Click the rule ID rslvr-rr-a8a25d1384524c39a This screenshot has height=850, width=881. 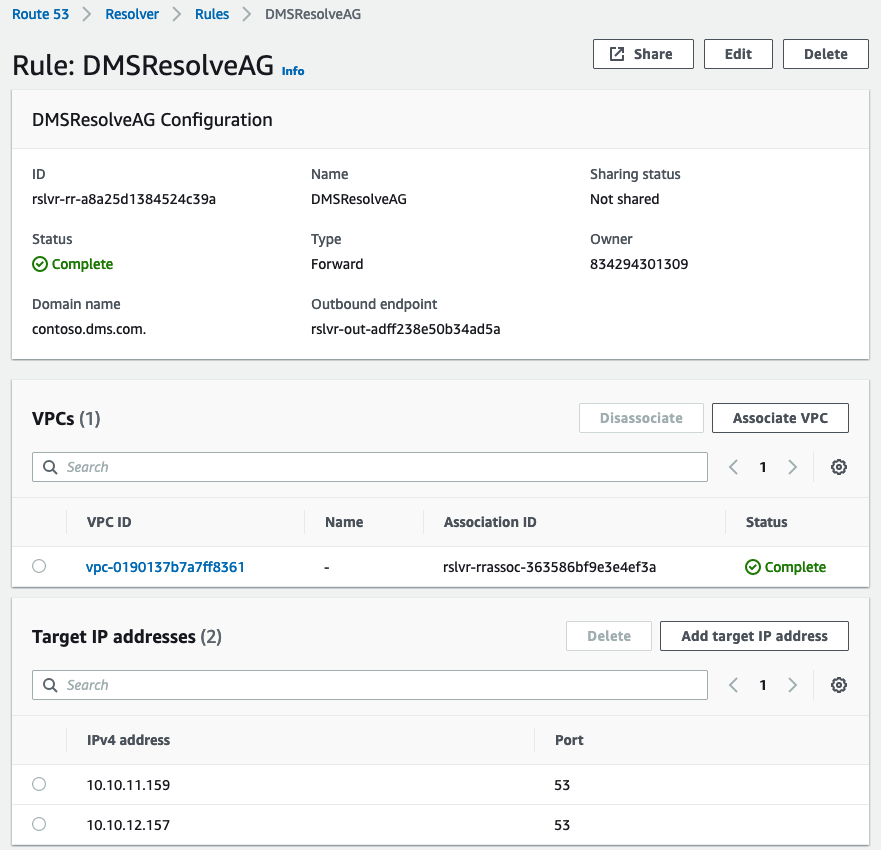click(x=124, y=199)
